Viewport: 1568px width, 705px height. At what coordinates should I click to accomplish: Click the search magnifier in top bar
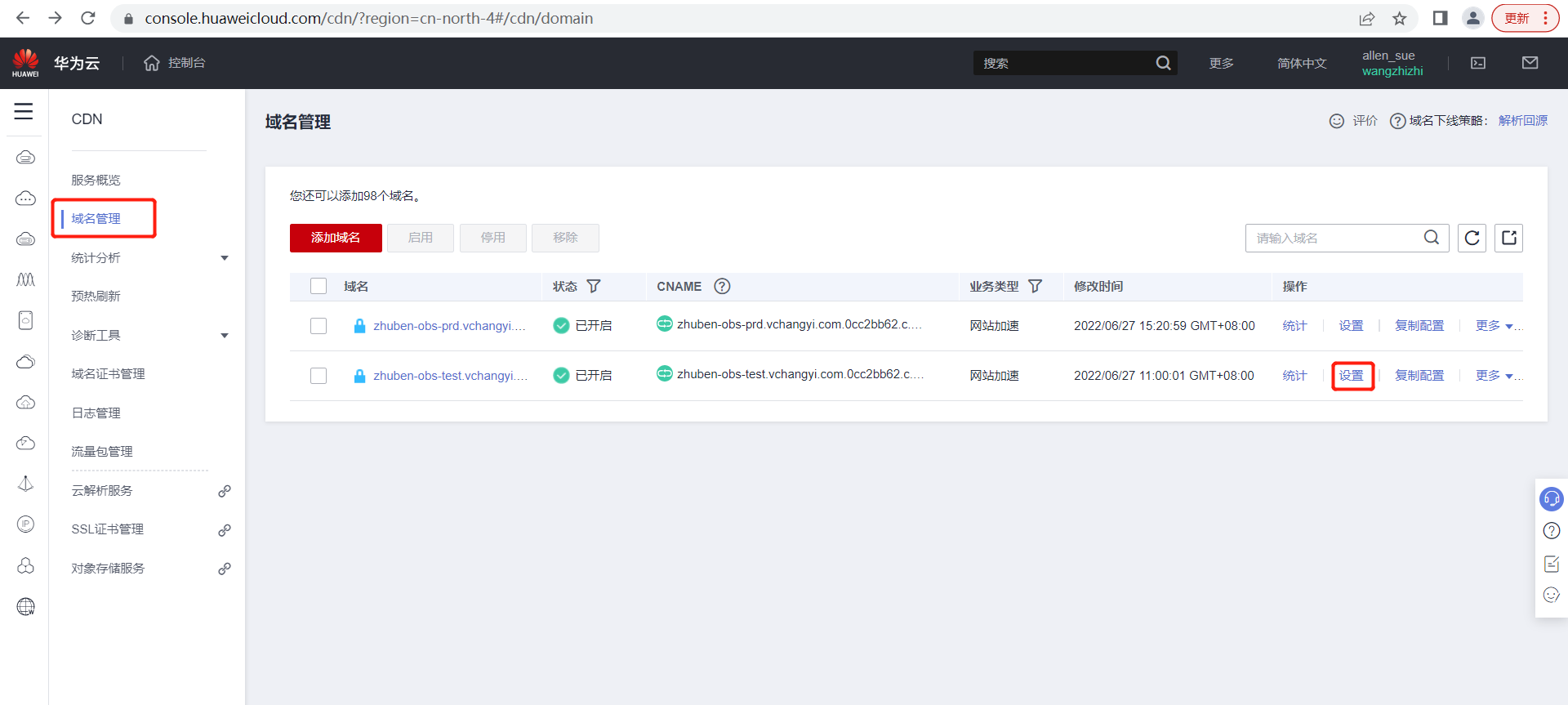click(1163, 63)
